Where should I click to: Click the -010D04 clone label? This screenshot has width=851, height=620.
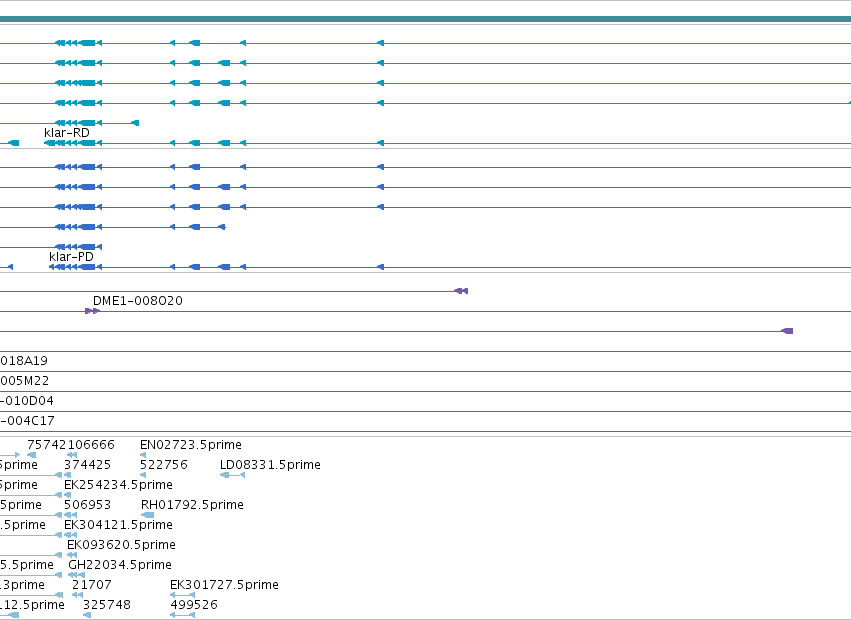(27, 401)
